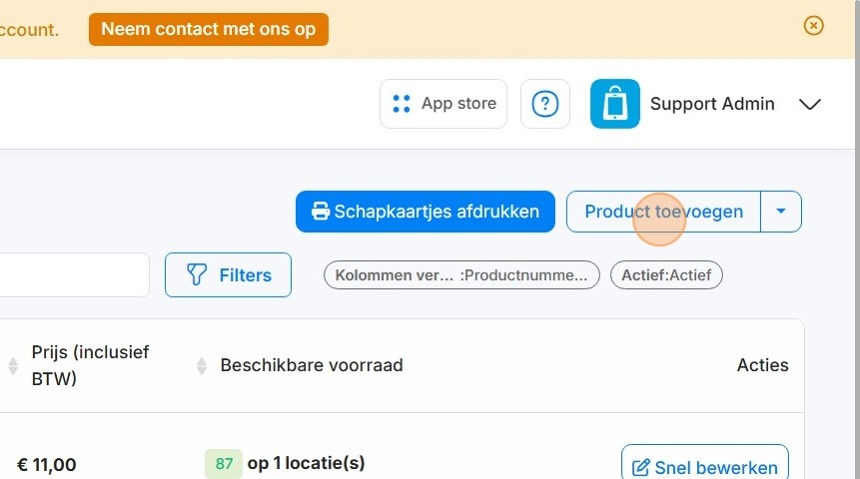860x479 pixels.
Task: Sort by the Beschikbare voorraad column arrows
Action: (x=202, y=365)
